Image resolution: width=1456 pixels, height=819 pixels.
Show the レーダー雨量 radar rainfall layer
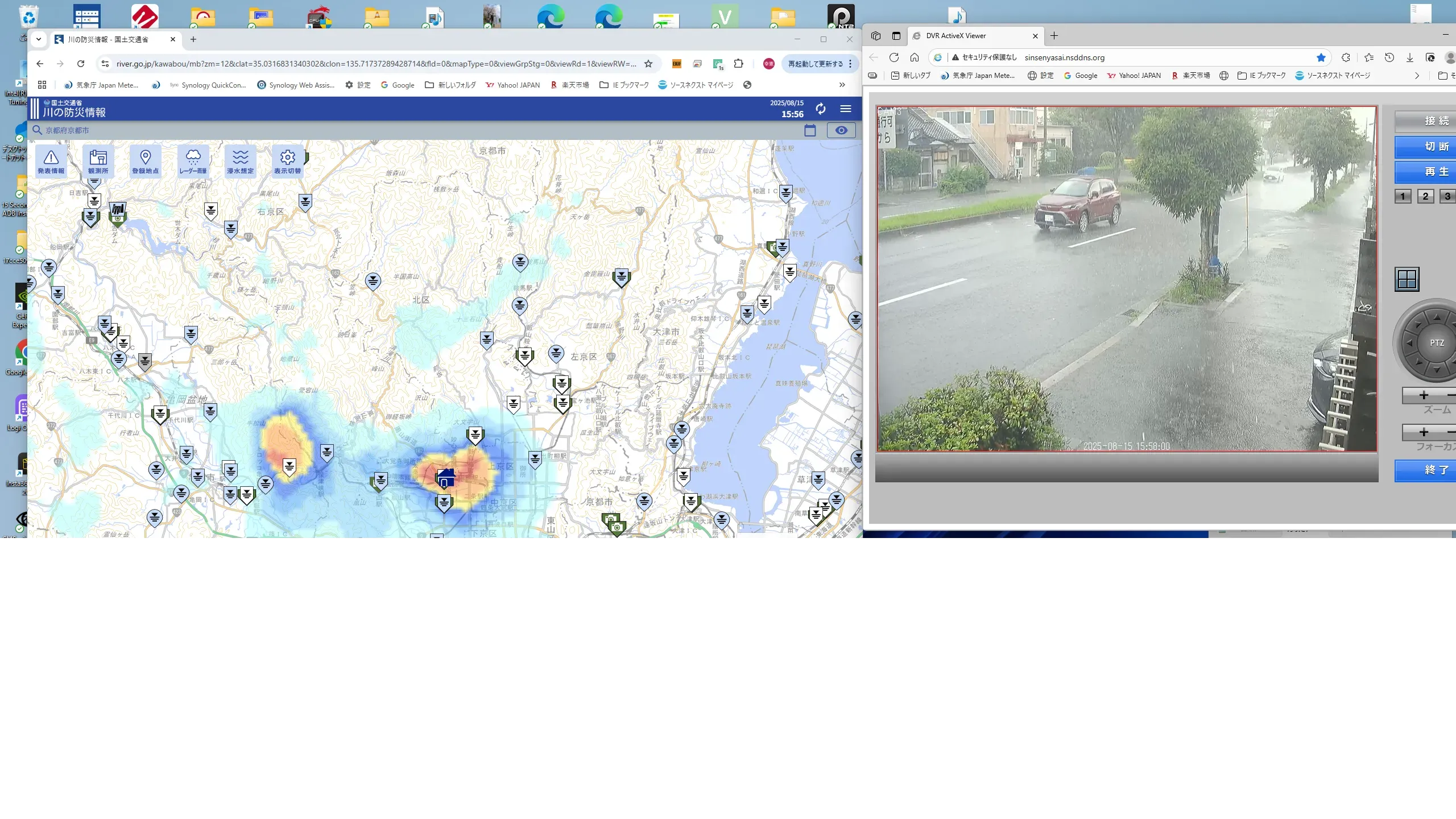click(193, 161)
